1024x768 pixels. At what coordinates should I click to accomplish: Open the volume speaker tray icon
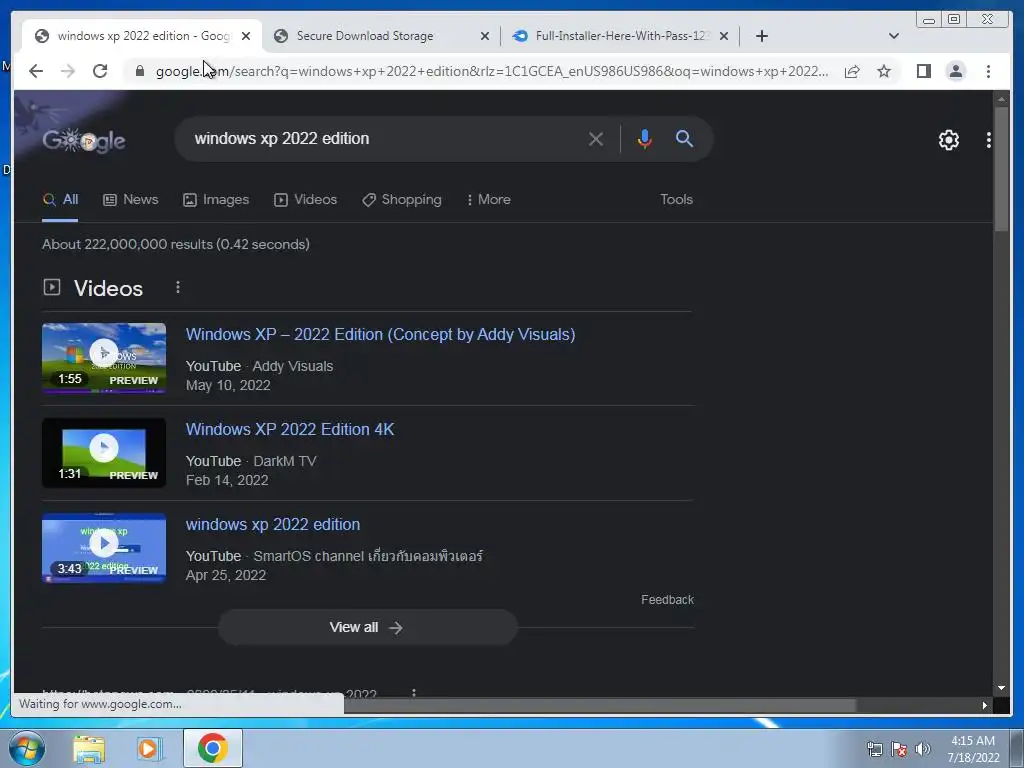pos(923,749)
